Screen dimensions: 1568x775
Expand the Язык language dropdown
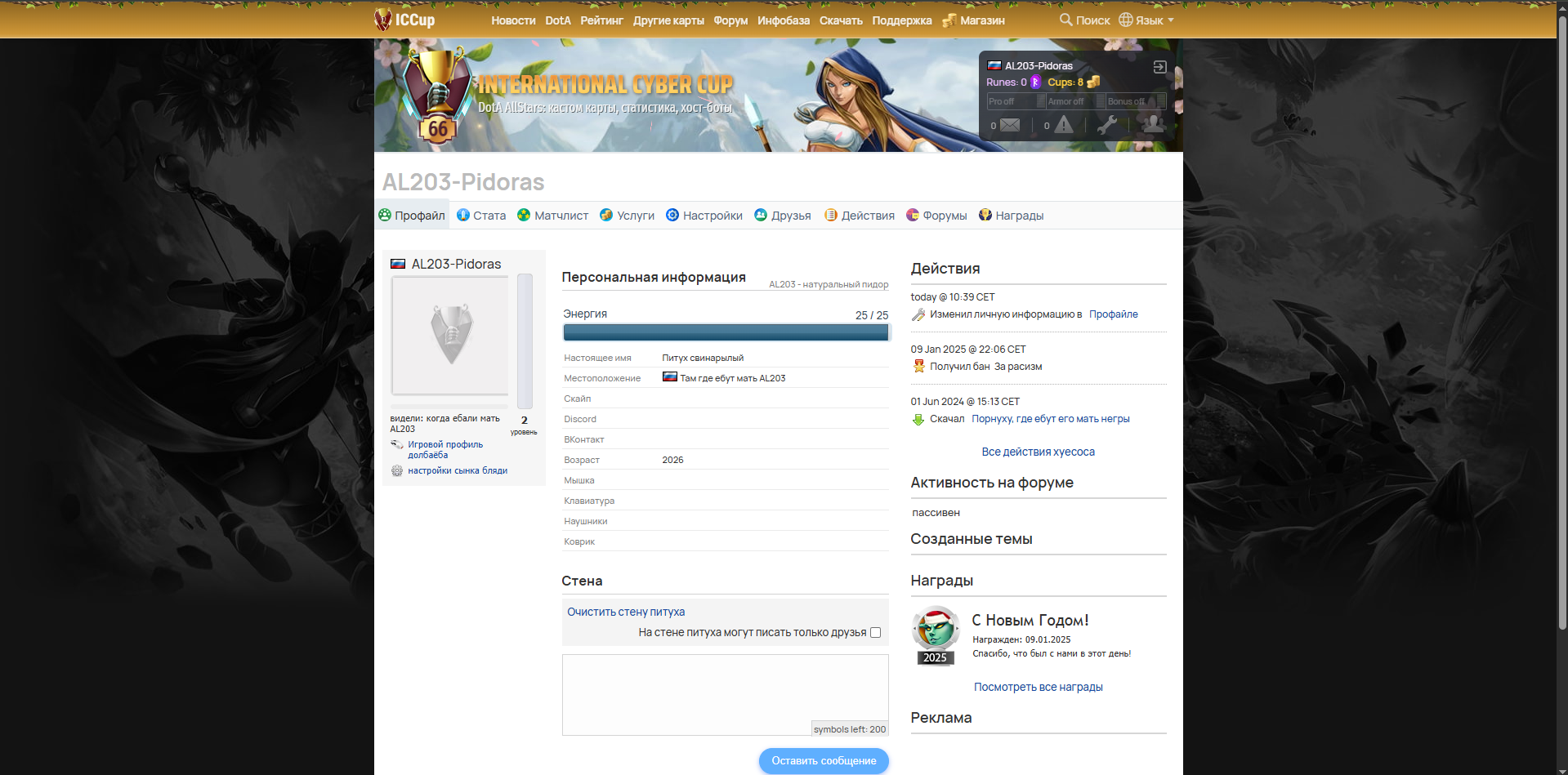coord(1146,20)
